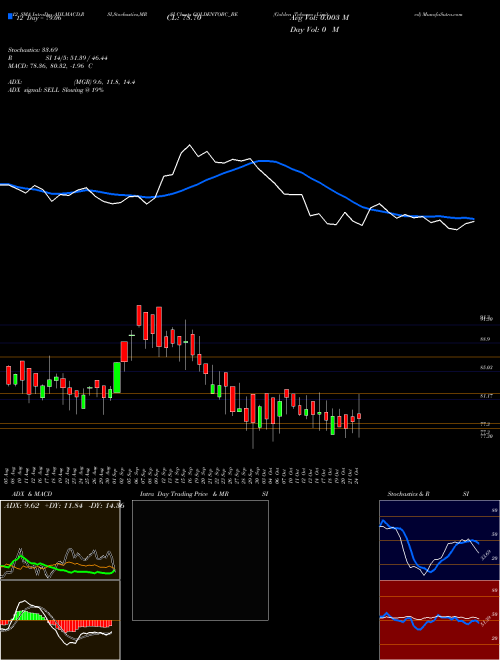Click the 81.17 price axis label

click(486, 396)
